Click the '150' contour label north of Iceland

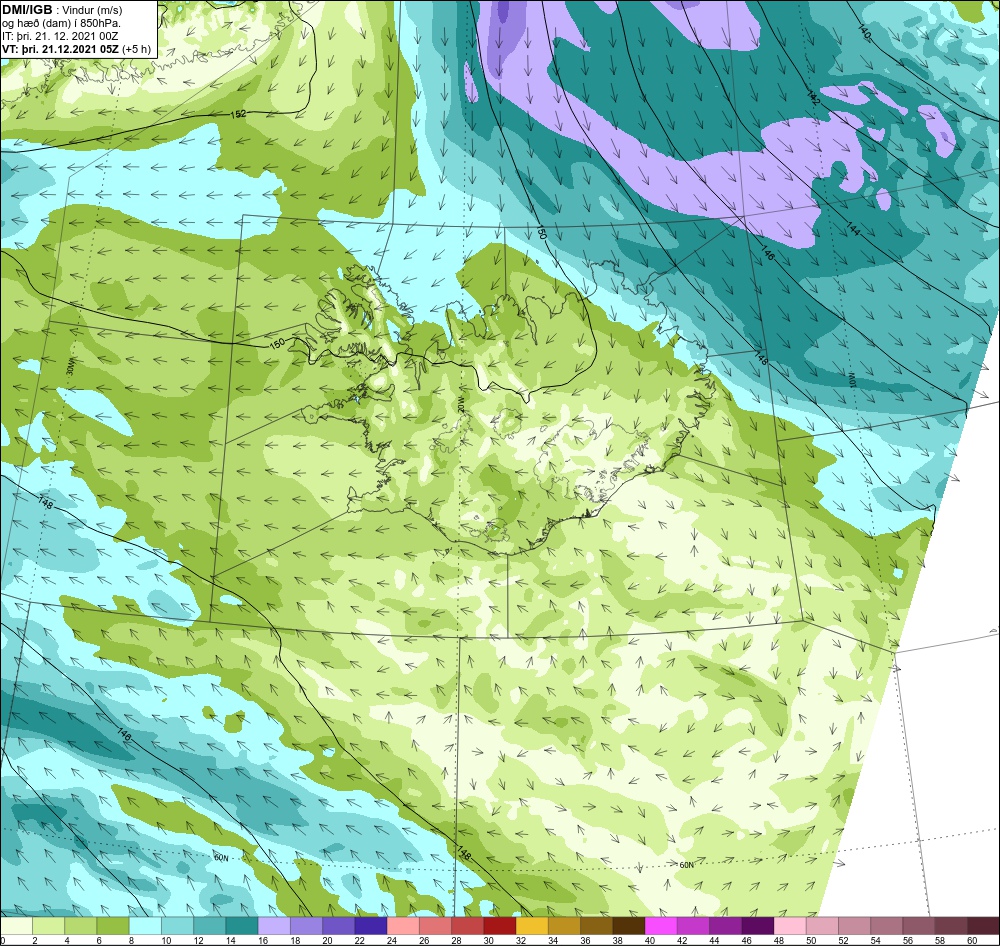pyautogui.click(x=541, y=232)
